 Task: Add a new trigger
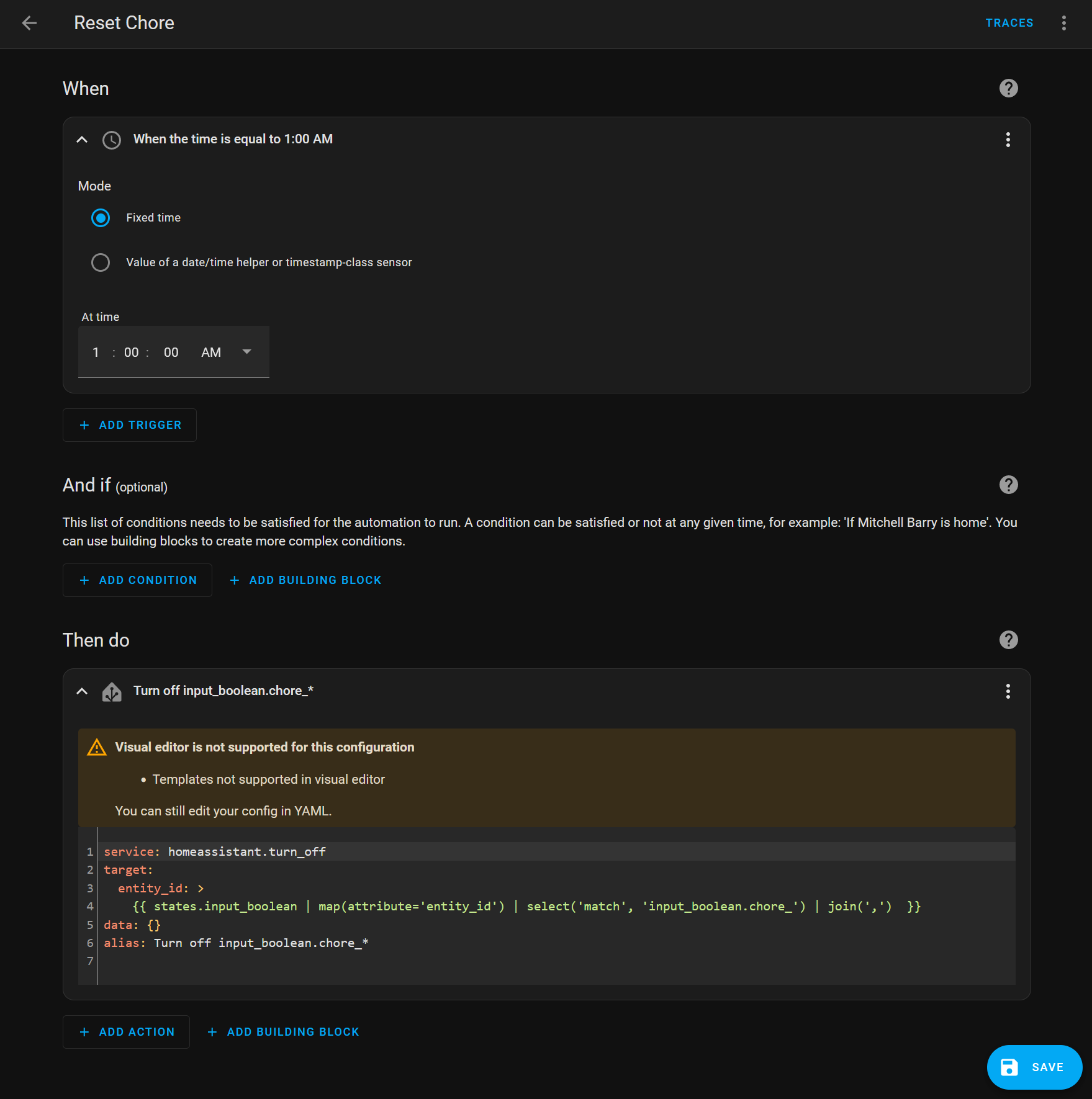(x=129, y=424)
